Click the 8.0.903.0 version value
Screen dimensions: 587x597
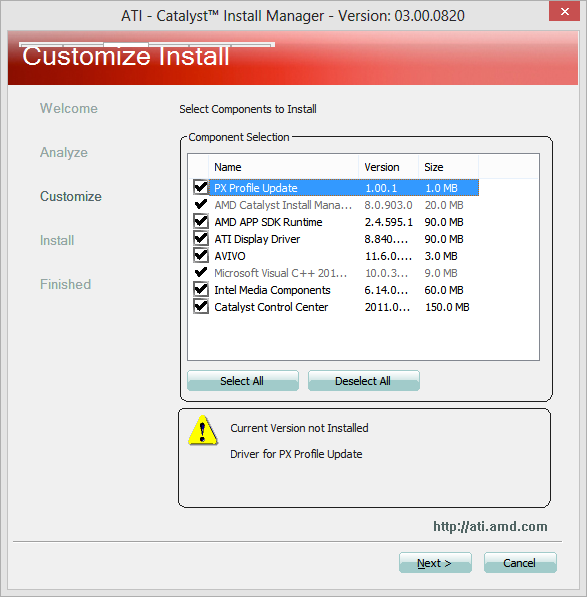pyautogui.click(x=388, y=205)
